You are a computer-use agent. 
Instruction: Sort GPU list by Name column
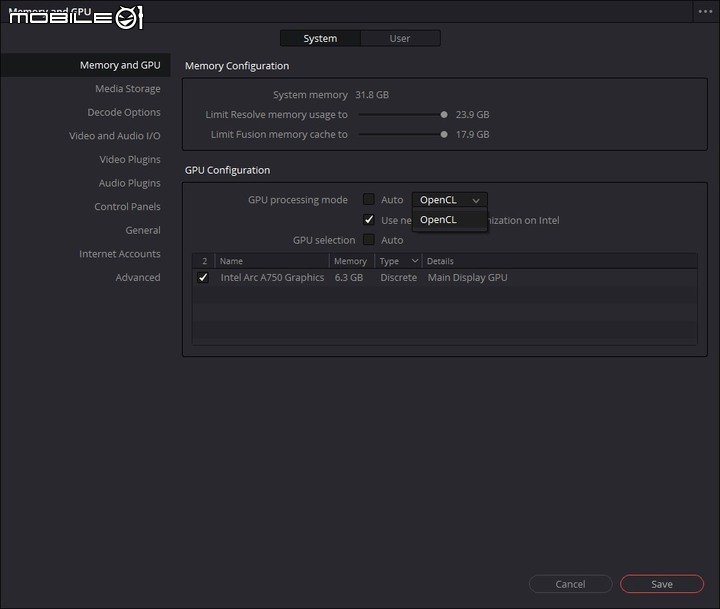click(272, 261)
